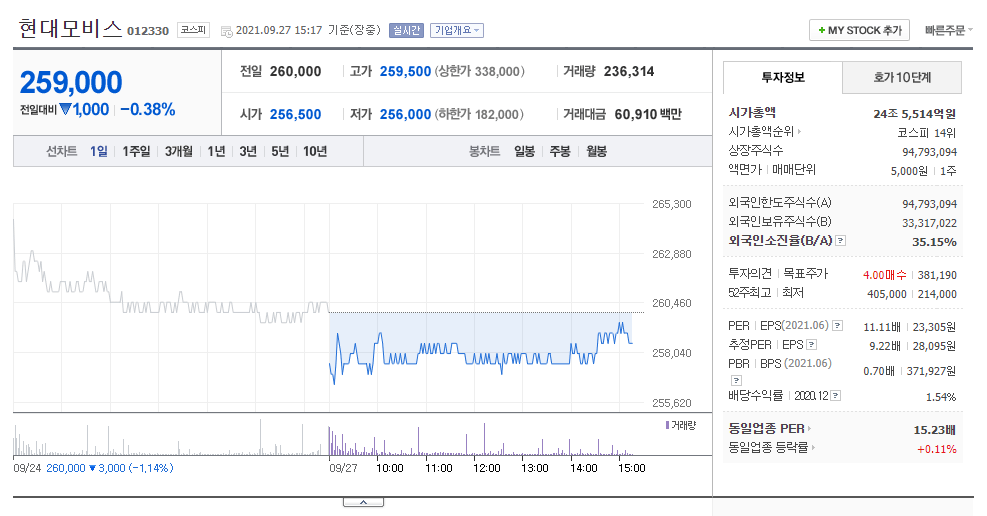Open the 추정PER EPS help icon

pyautogui.click(x=811, y=345)
